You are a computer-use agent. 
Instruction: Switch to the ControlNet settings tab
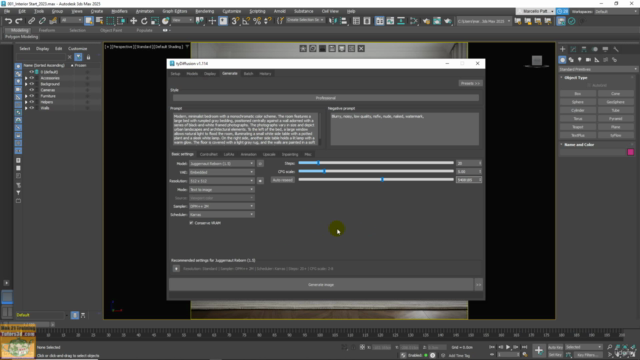click(x=209, y=154)
